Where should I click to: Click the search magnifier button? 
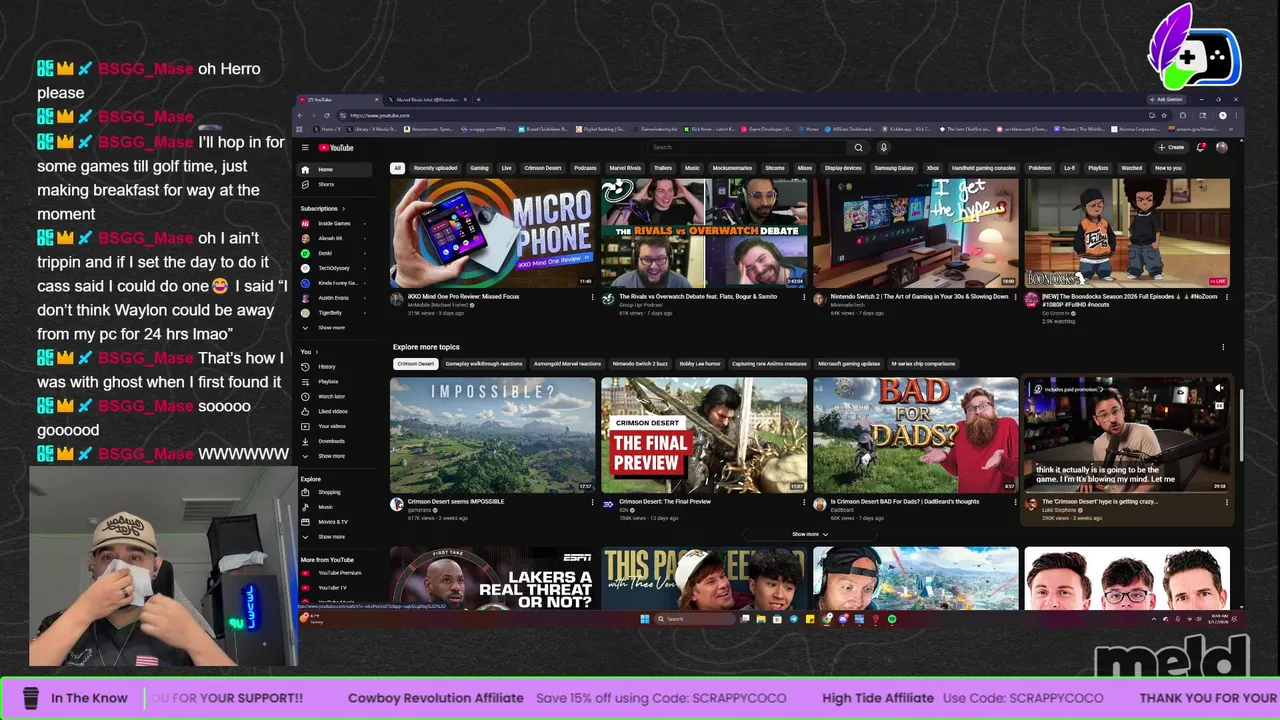click(x=858, y=147)
